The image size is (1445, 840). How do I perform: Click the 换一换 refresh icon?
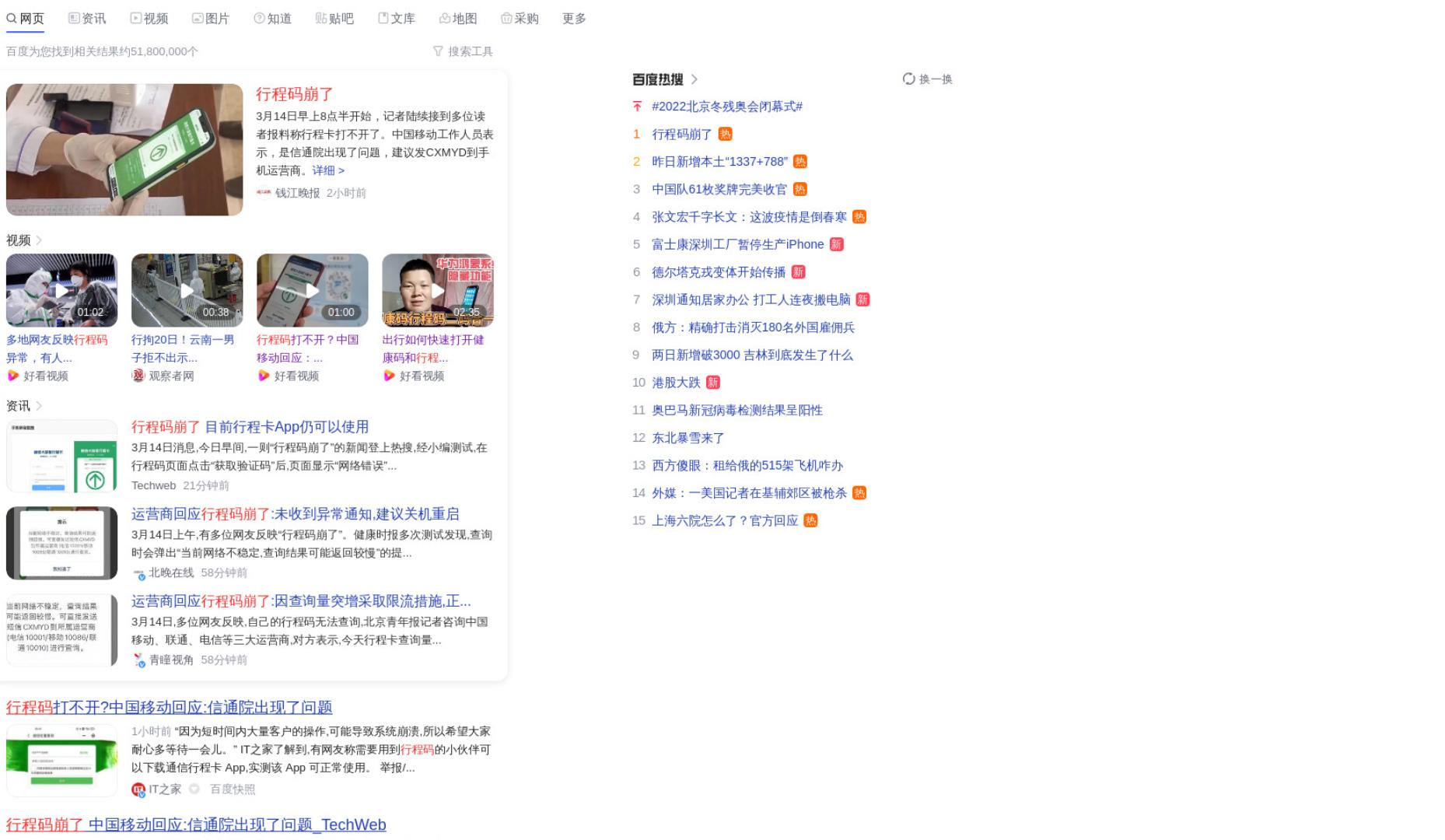[908, 79]
